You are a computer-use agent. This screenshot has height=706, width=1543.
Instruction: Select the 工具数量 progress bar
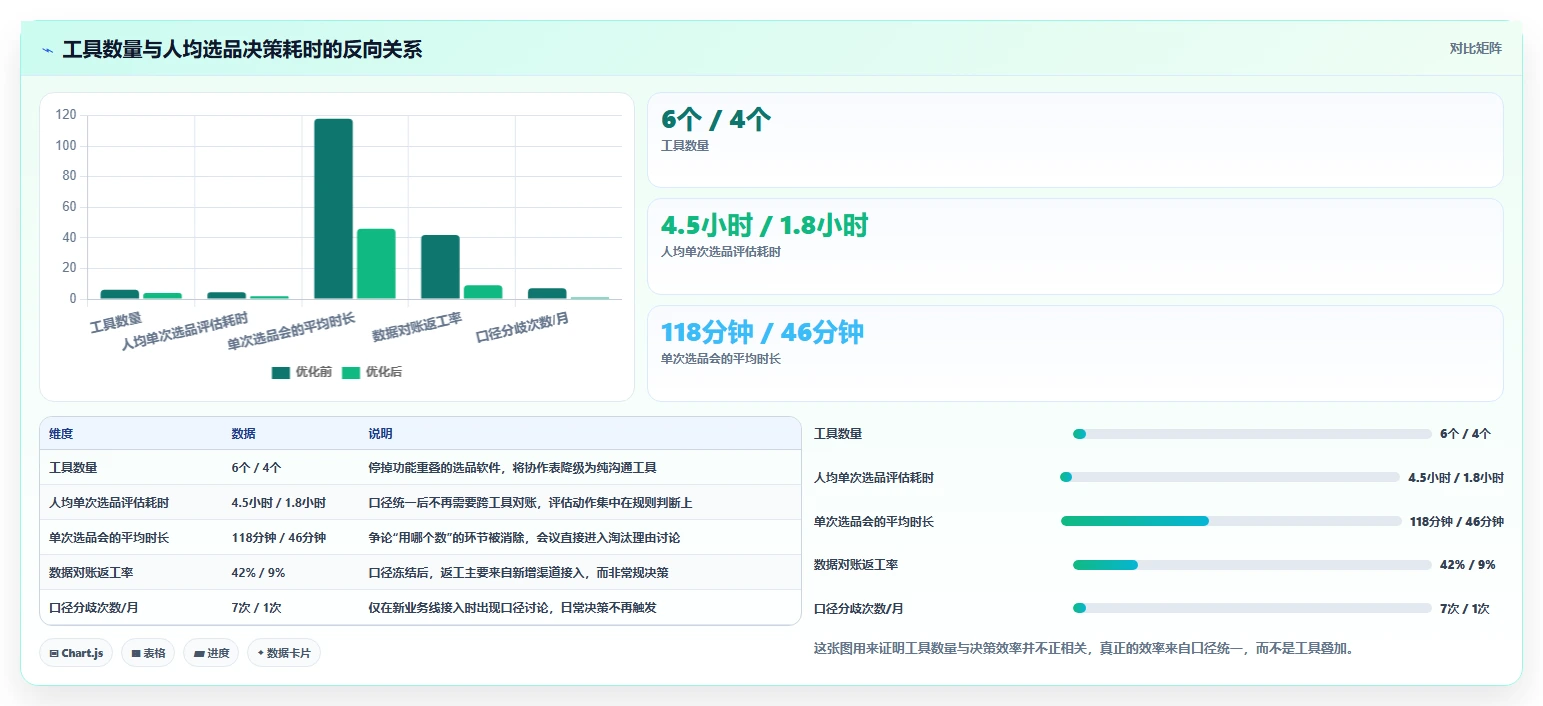[x=1252, y=434]
